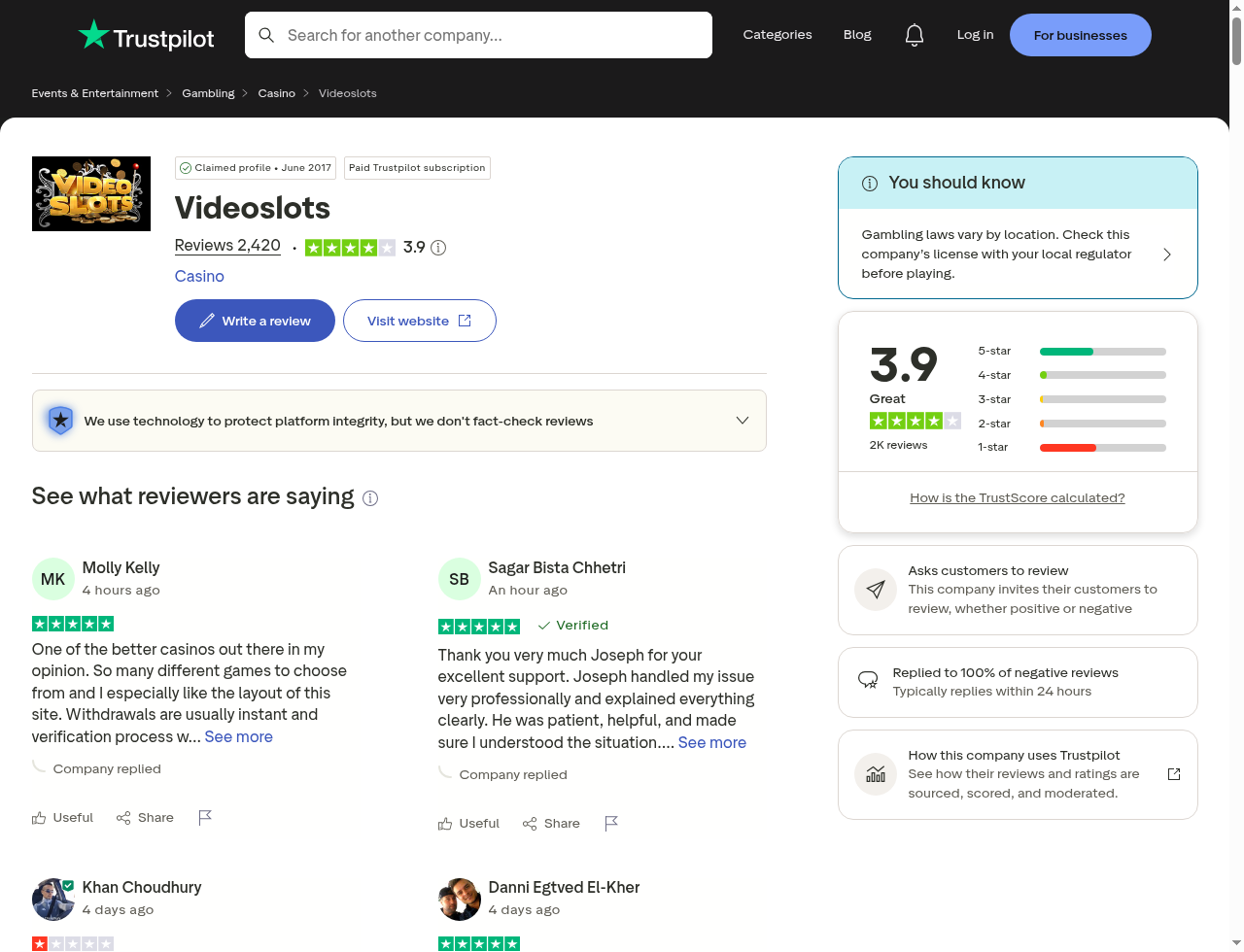The height and width of the screenshot is (952, 1244).
Task: Click Danni Egtved El-Kher's profile photo
Action: (x=460, y=899)
